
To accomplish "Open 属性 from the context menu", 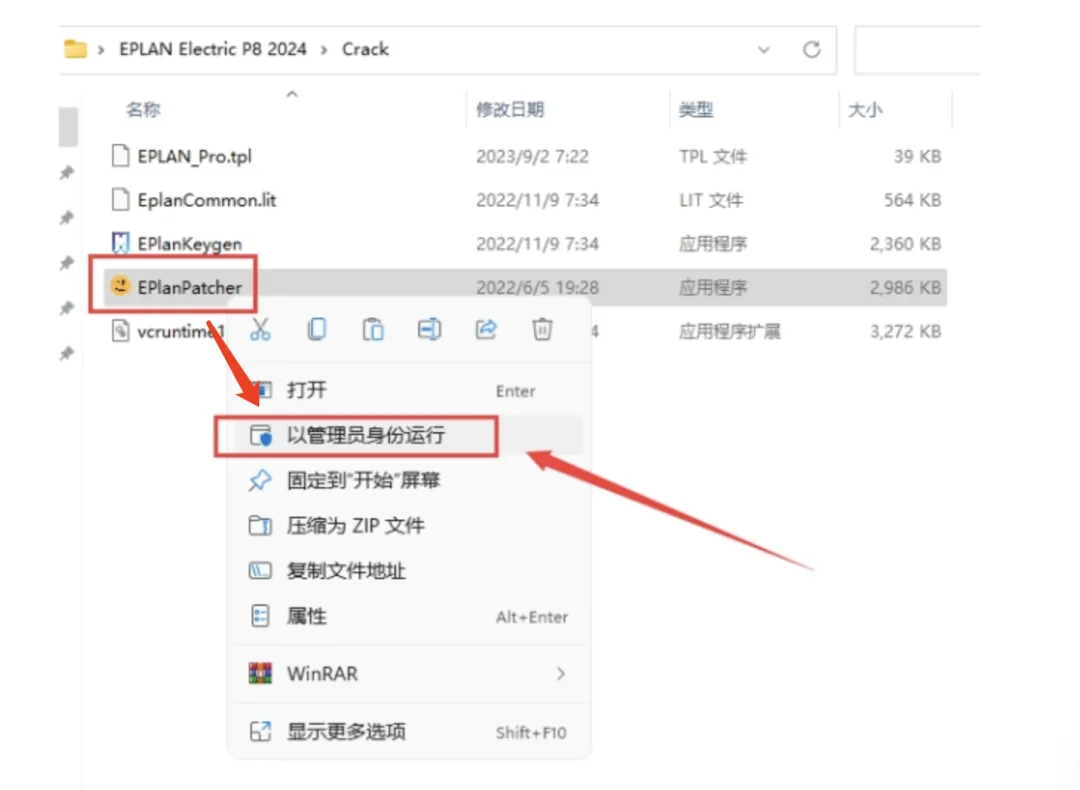I will point(409,616).
